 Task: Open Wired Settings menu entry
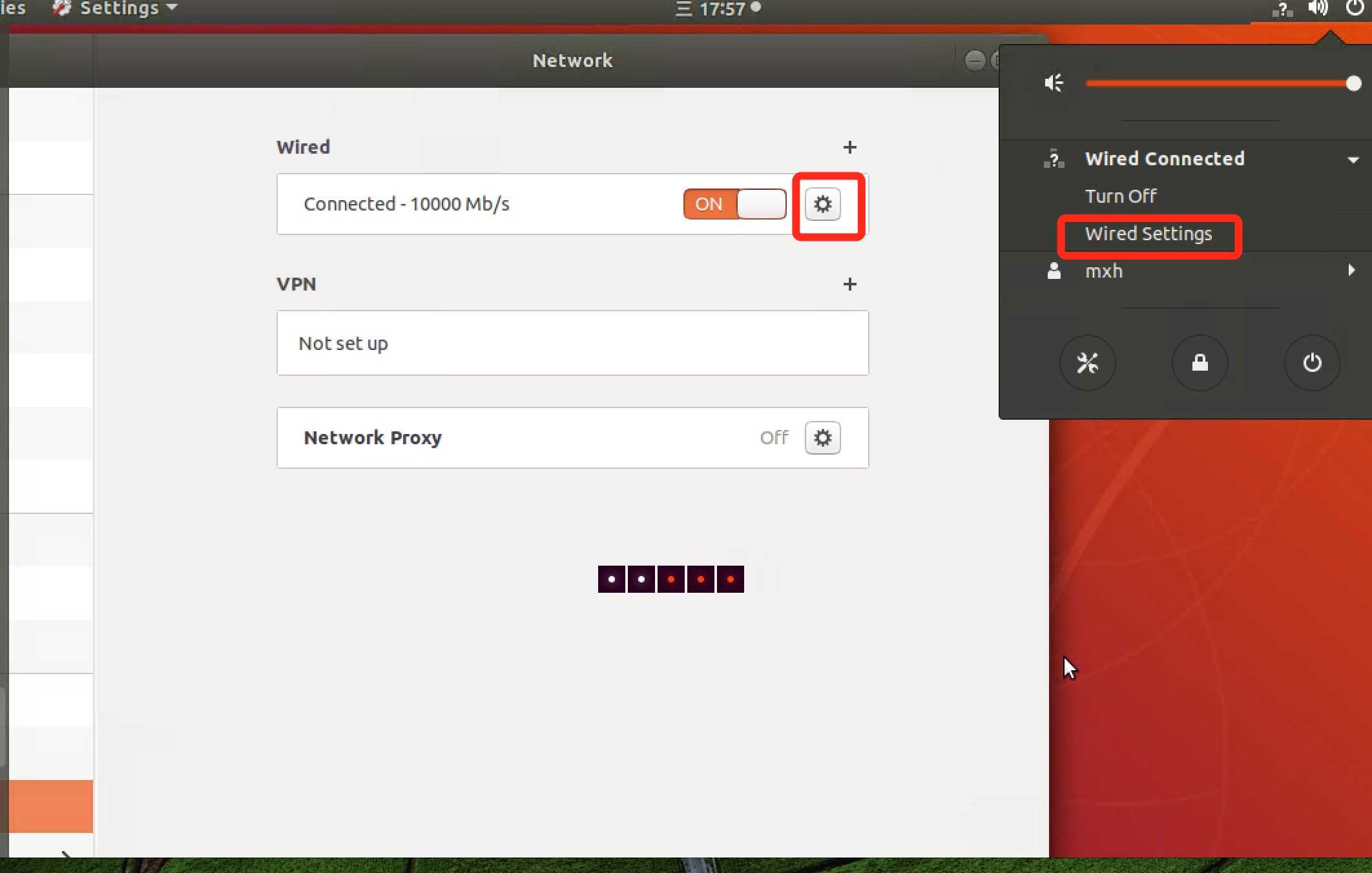click(x=1148, y=234)
